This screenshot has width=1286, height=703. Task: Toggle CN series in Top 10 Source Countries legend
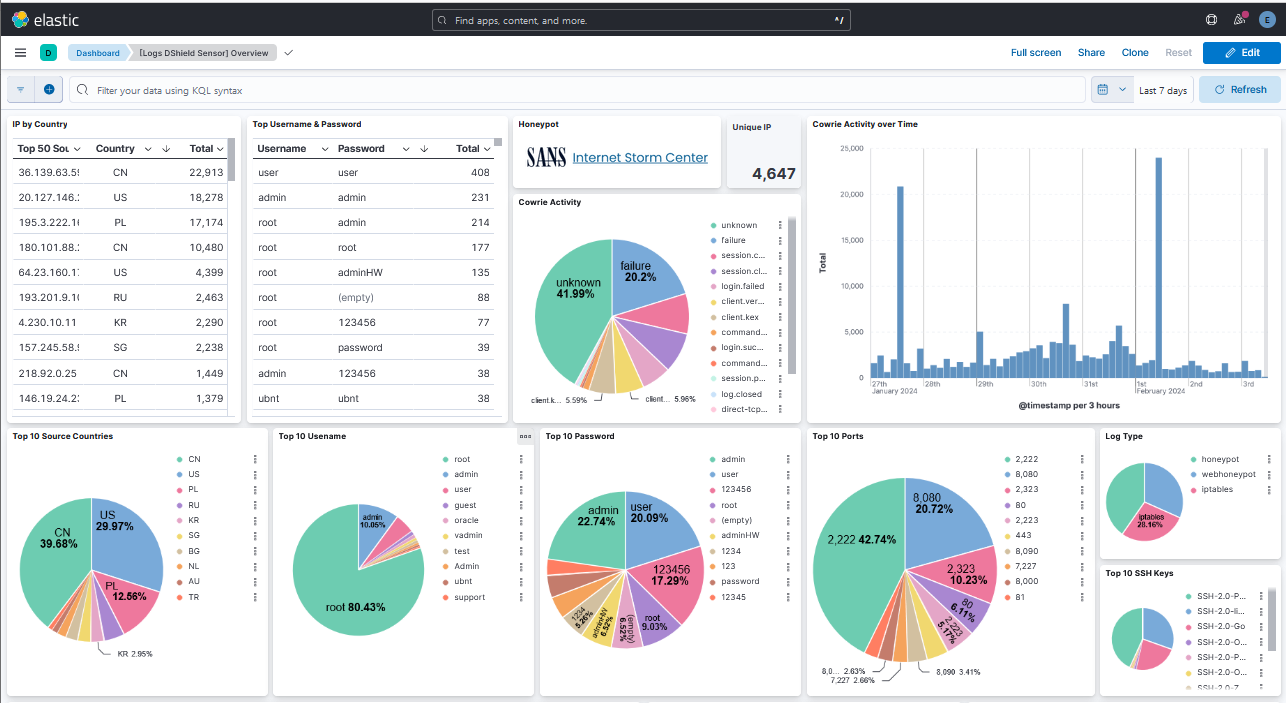click(194, 460)
